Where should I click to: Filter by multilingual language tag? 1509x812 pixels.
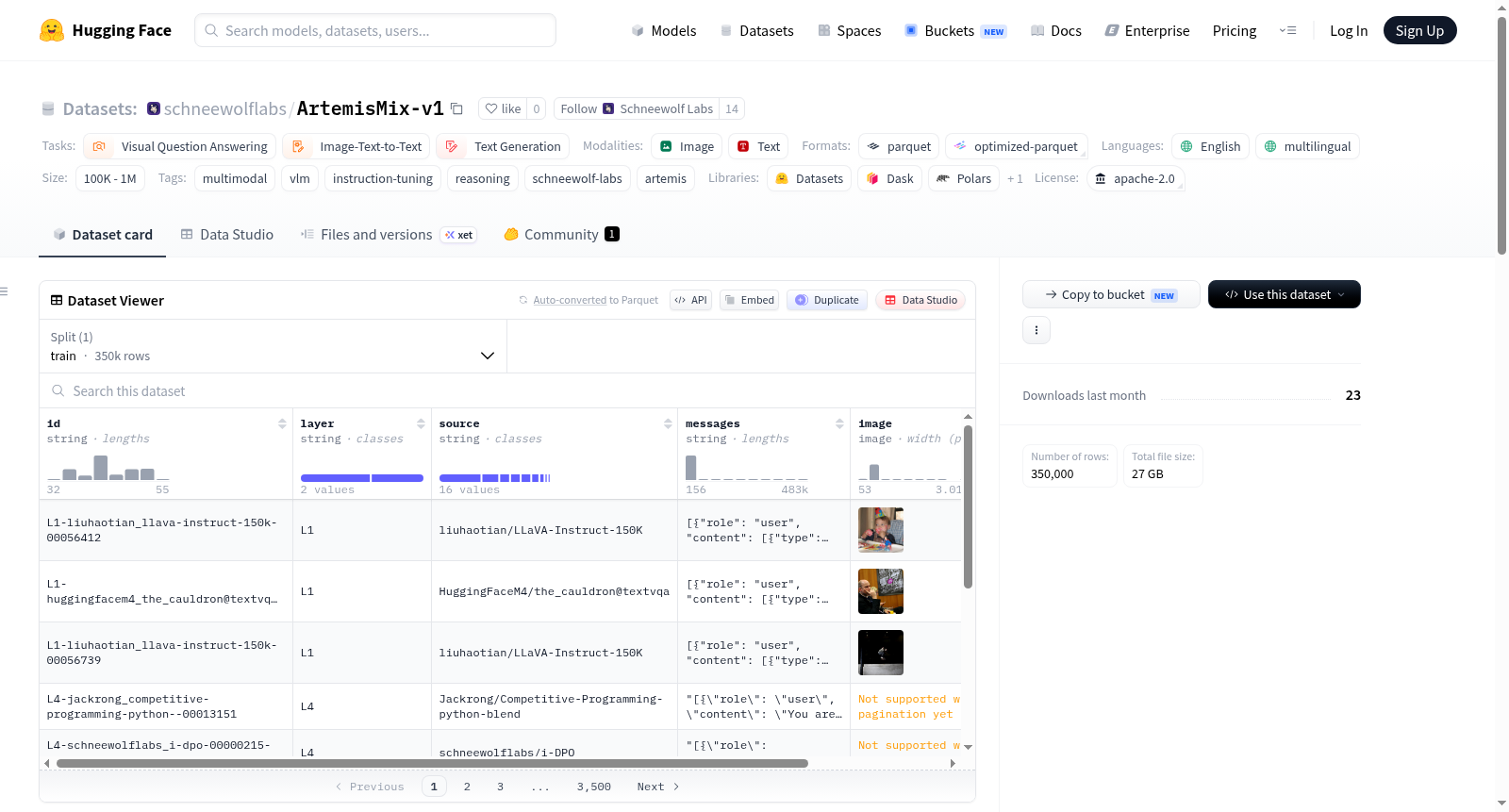pyautogui.click(x=1307, y=146)
